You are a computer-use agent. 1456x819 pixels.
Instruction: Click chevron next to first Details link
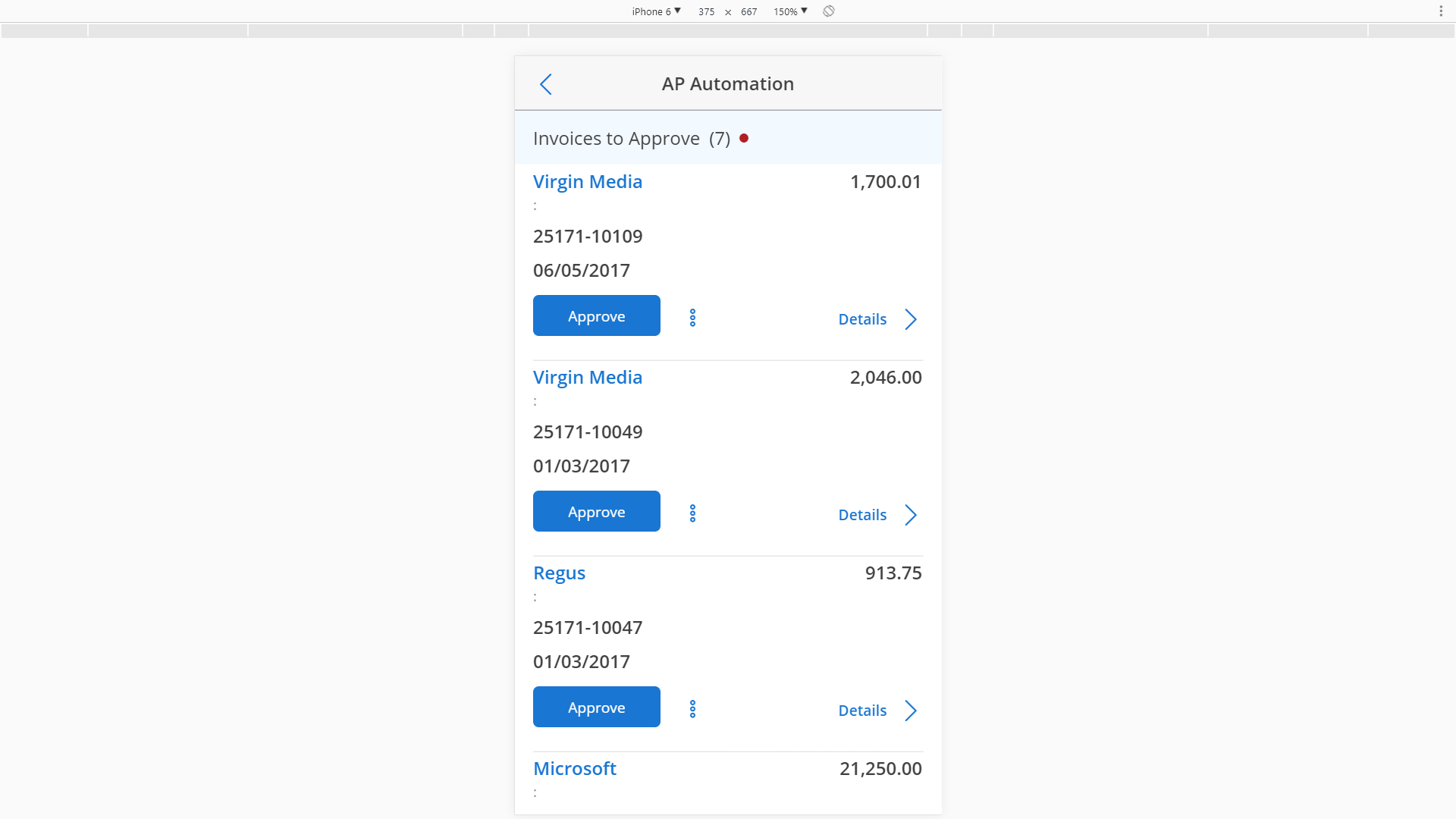click(x=911, y=319)
